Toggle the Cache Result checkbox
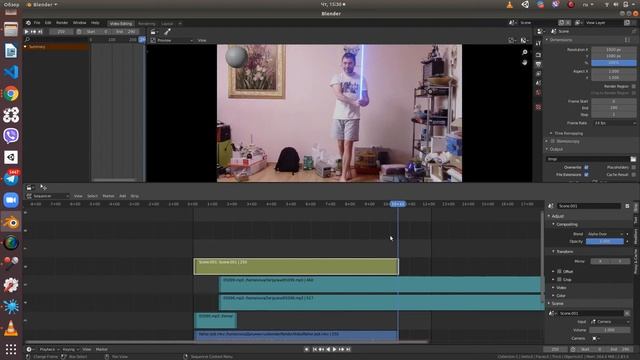Image resolution: width=640 pixels, height=360 pixels. pyautogui.click(x=633, y=175)
